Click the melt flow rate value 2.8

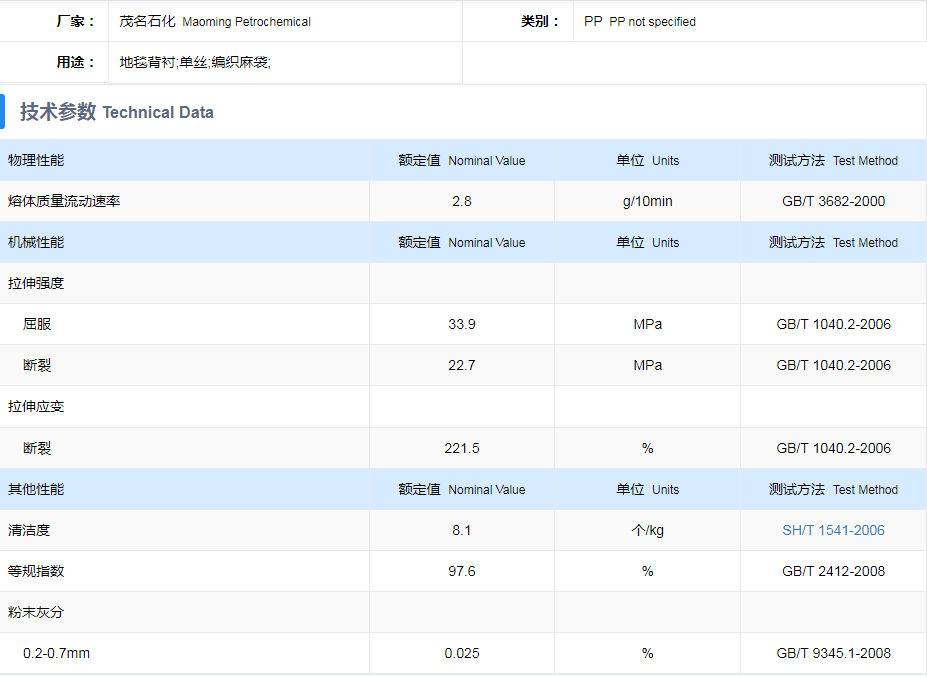coord(461,201)
